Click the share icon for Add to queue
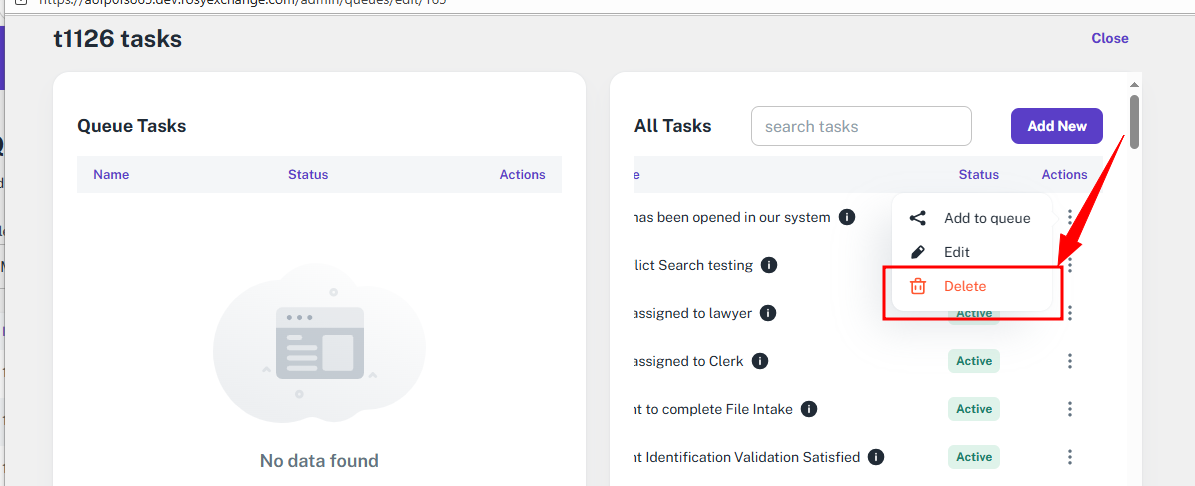1195x486 pixels. point(917,218)
